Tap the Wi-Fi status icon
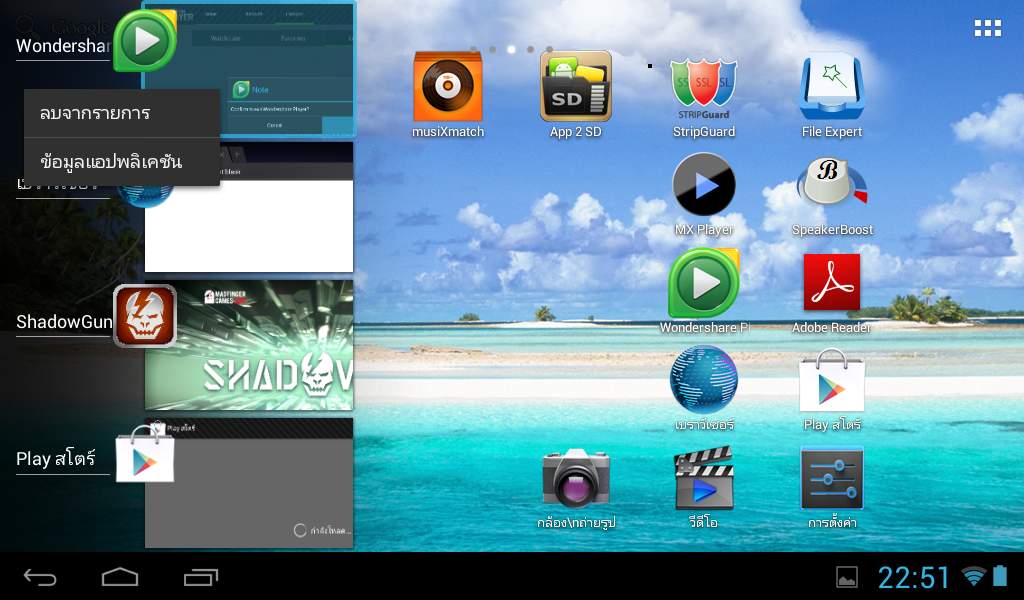 [x=974, y=576]
